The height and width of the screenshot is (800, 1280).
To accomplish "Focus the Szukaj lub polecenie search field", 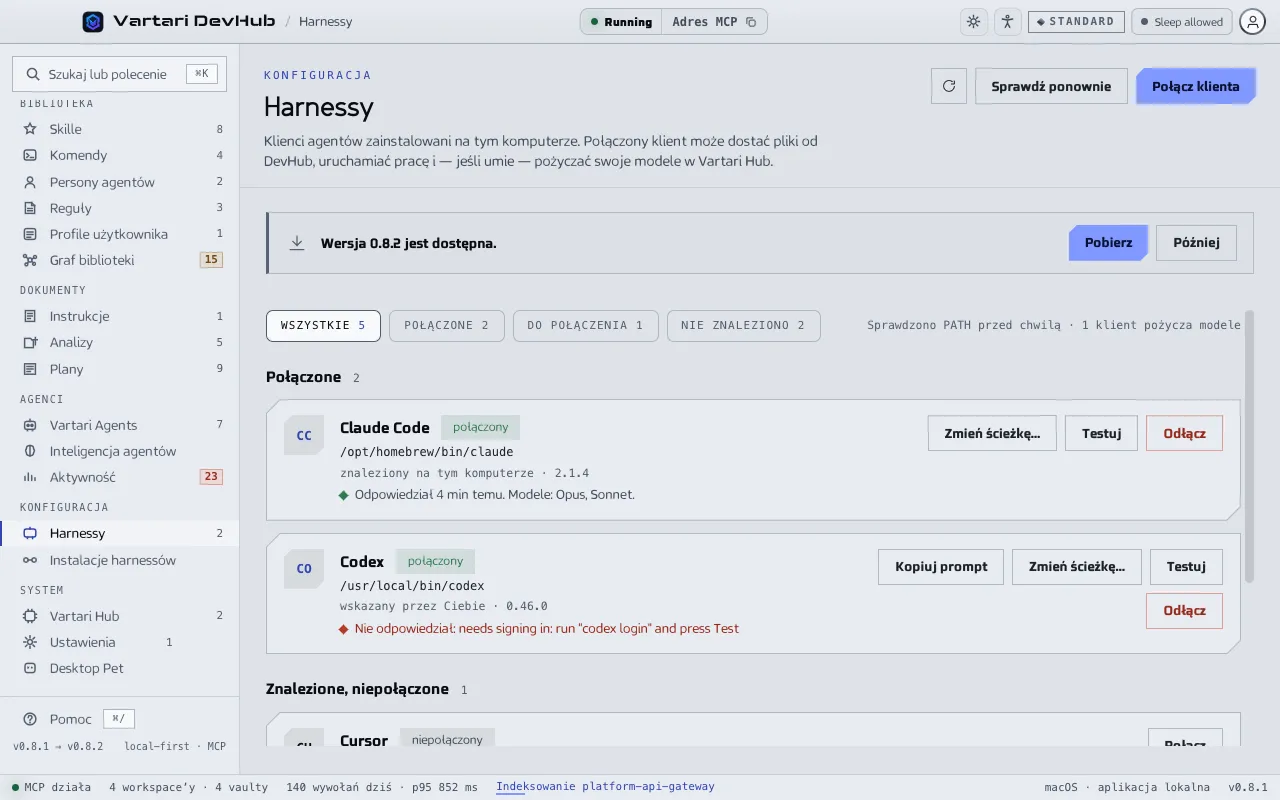I will click(119, 74).
